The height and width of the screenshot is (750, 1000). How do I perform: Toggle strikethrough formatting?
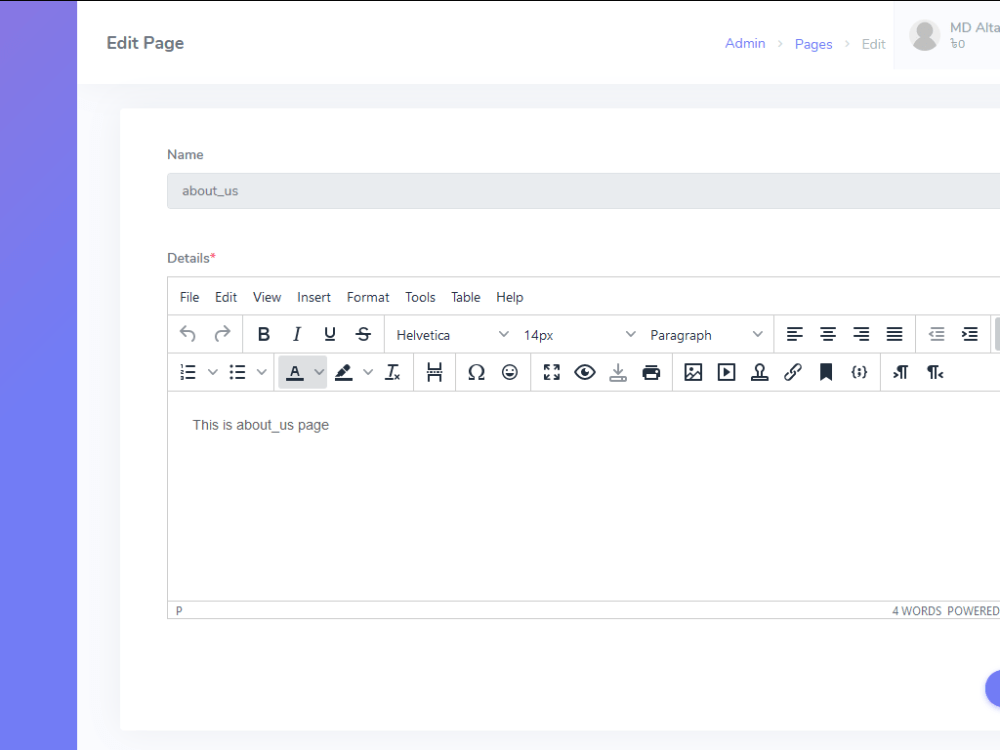[363, 334]
